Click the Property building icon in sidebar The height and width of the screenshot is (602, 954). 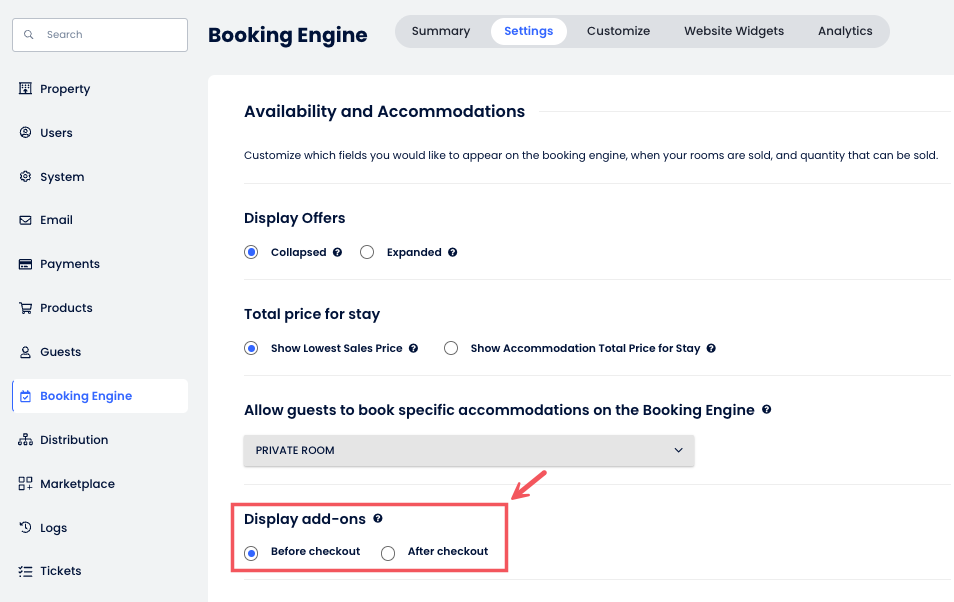coord(26,89)
